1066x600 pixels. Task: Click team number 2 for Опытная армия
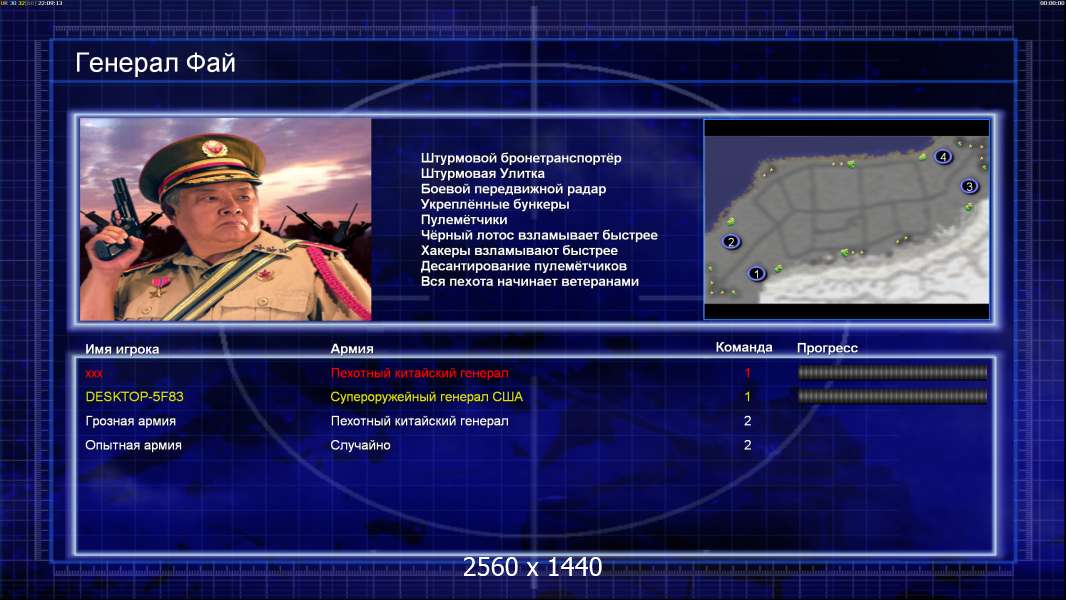[747, 445]
